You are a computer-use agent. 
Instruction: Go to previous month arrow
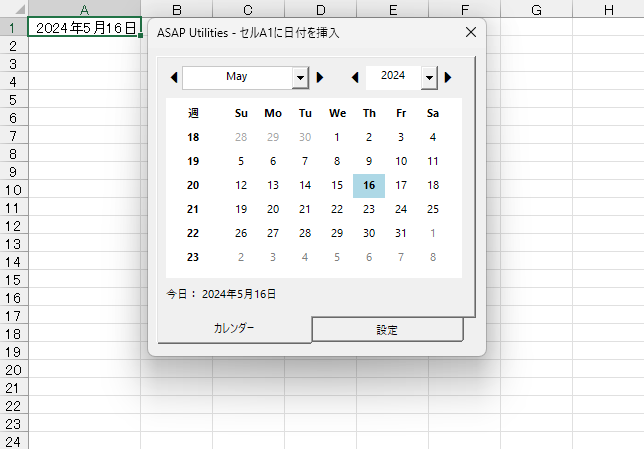pos(174,77)
